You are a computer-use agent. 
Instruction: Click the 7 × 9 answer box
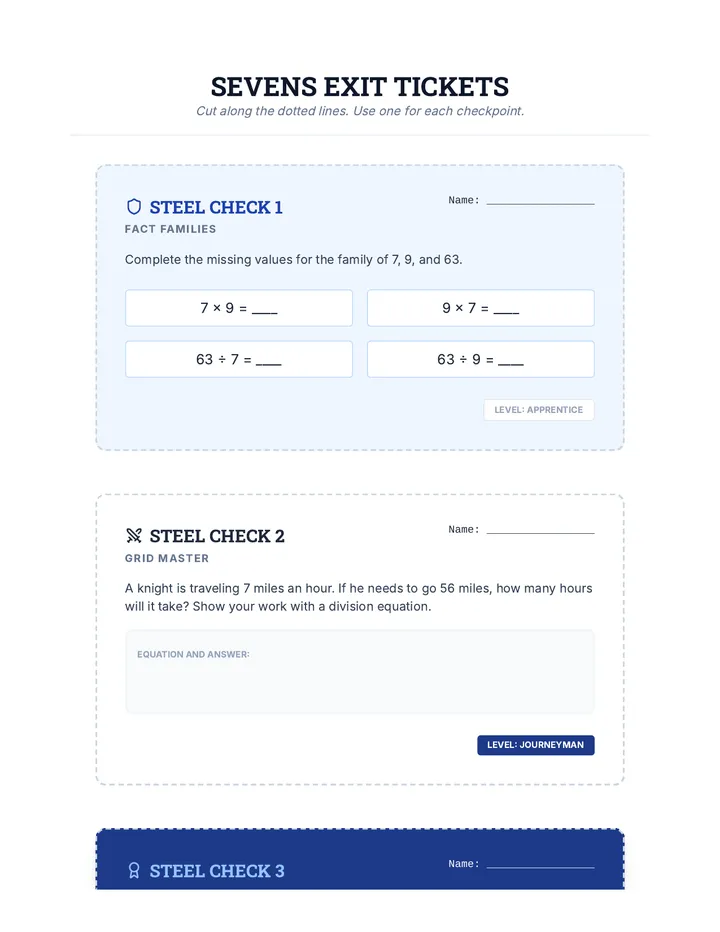click(238, 308)
